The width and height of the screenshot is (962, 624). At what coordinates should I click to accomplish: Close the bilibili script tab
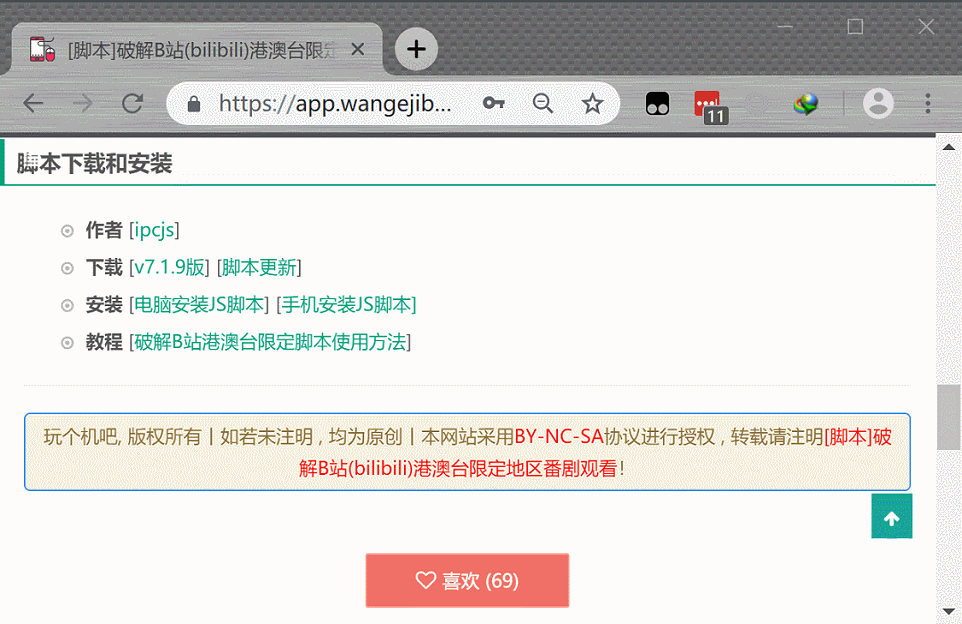[x=358, y=50]
